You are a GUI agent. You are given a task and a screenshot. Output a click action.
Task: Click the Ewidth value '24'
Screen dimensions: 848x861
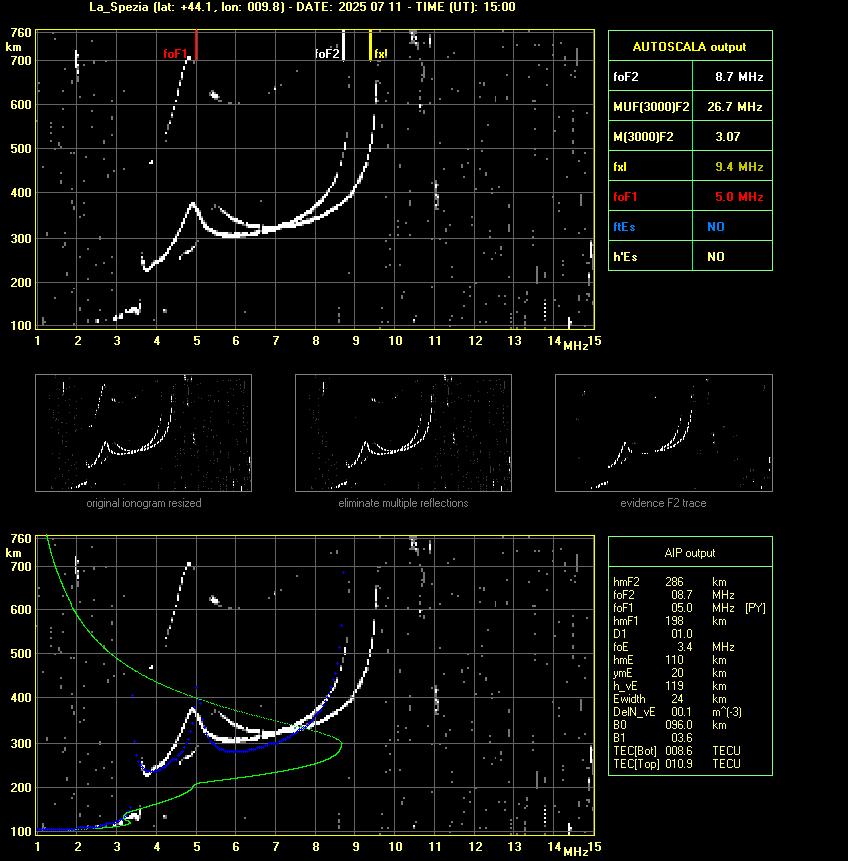(x=677, y=699)
